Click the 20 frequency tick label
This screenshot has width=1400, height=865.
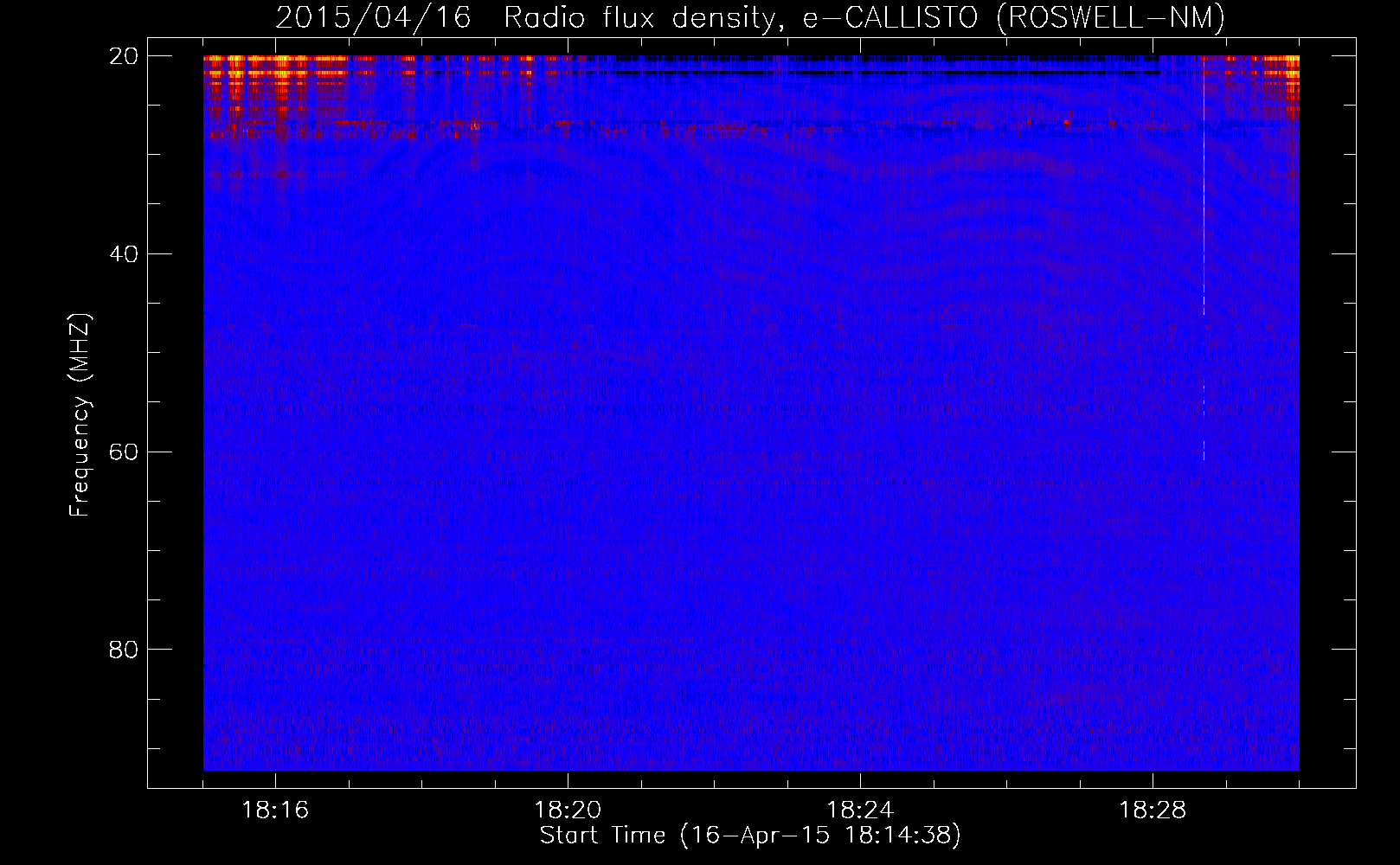(x=125, y=56)
